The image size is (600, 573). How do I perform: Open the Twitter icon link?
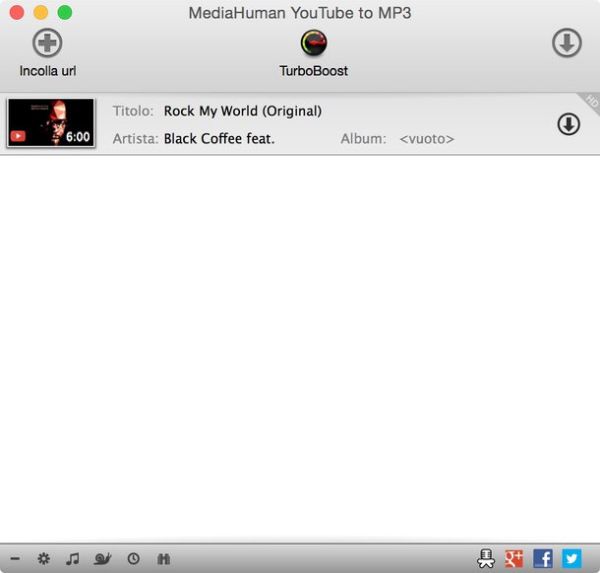point(571,559)
